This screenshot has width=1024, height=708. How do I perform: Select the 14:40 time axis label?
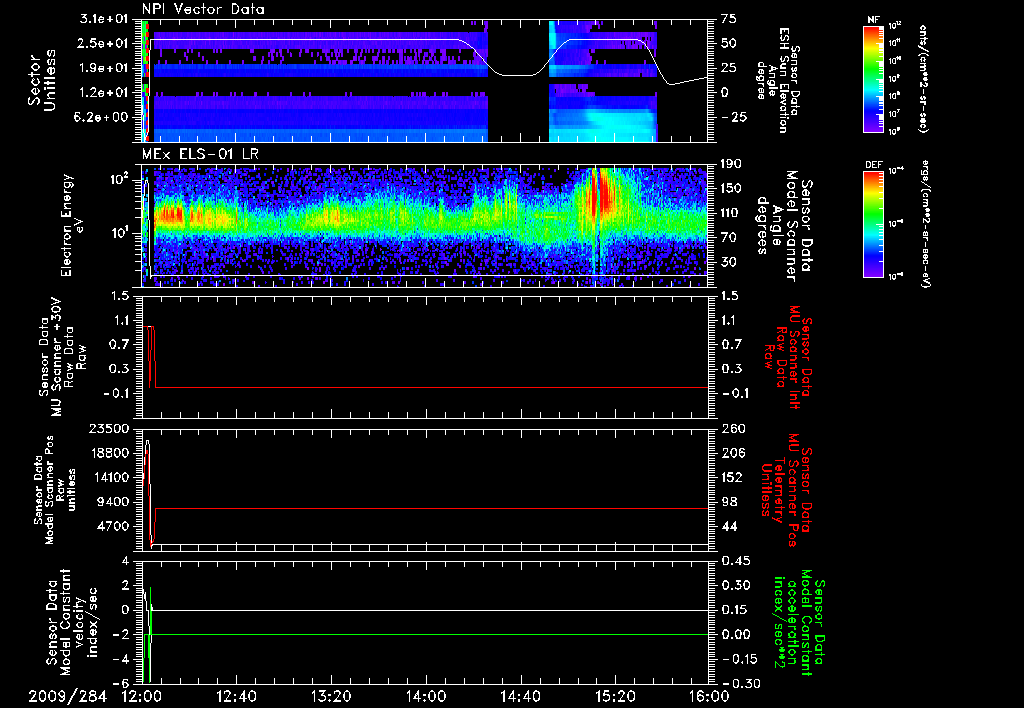[x=519, y=696]
